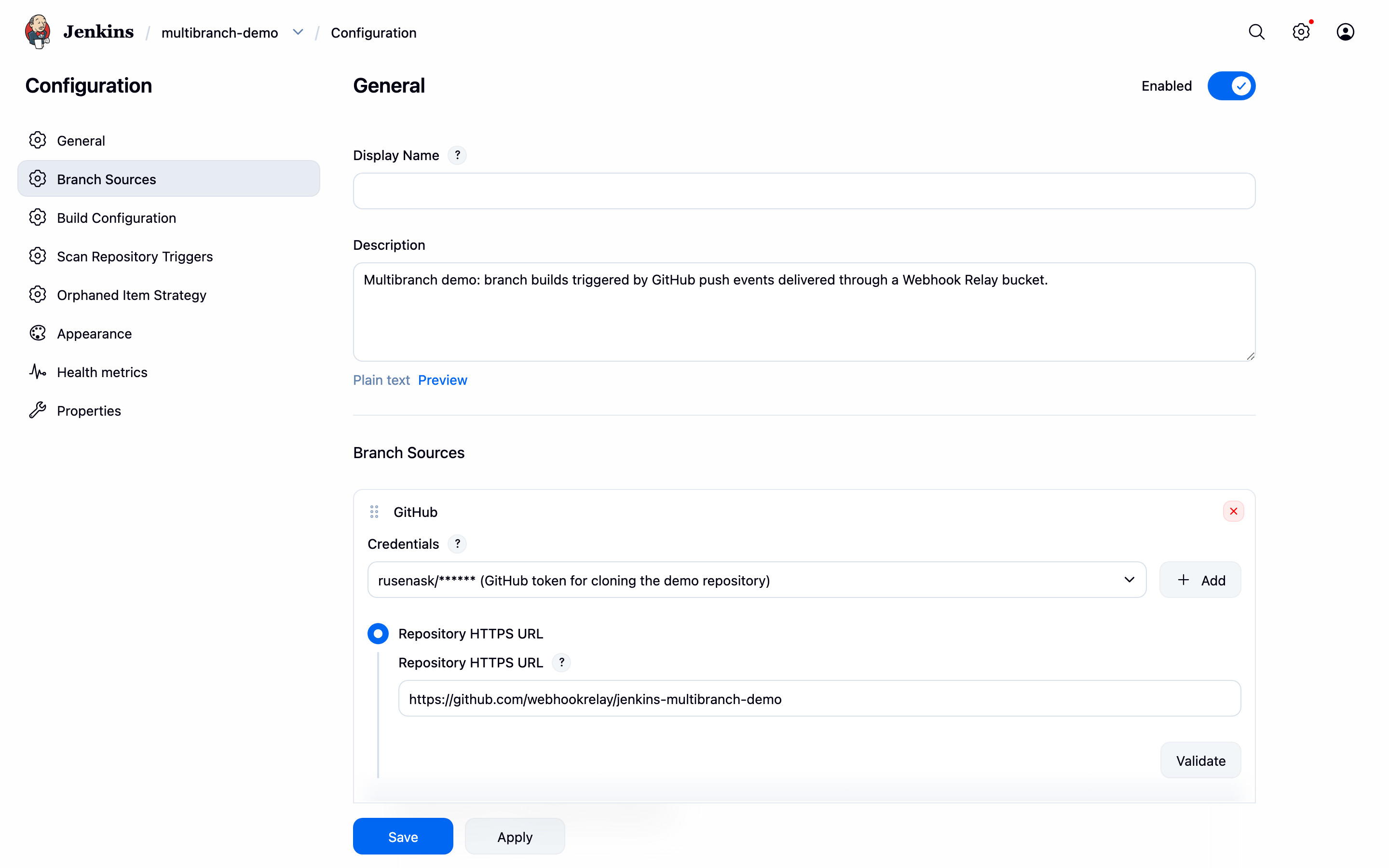The image size is (1389, 868).
Task: Grab the Description textarea resize handle
Action: (x=1250, y=356)
